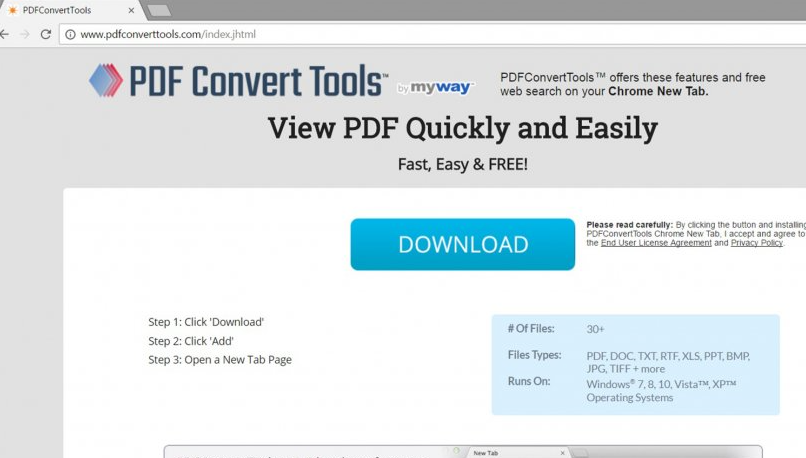
Task: Reload the page with refresh icon
Action: (x=46, y=34)
